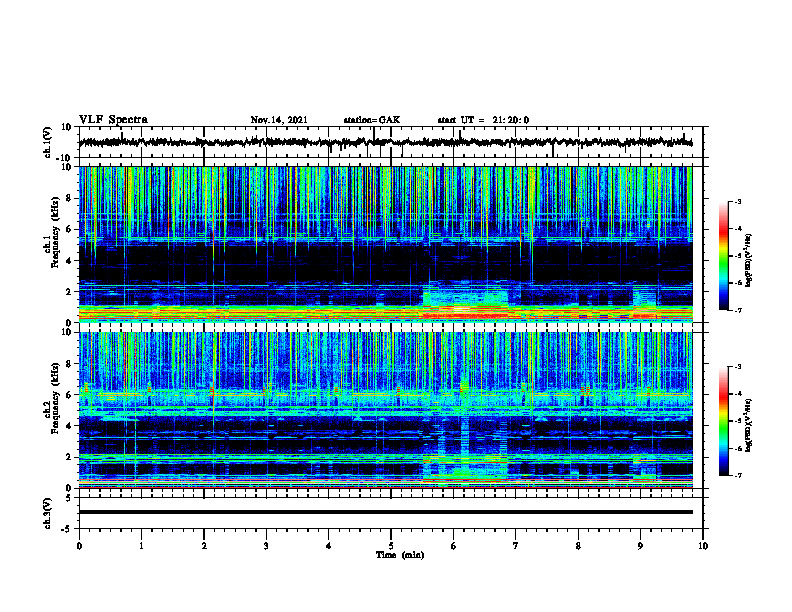Click time axis tick label "1"
The width and height of the screenshot is (792, 612).
pos(141,546)
